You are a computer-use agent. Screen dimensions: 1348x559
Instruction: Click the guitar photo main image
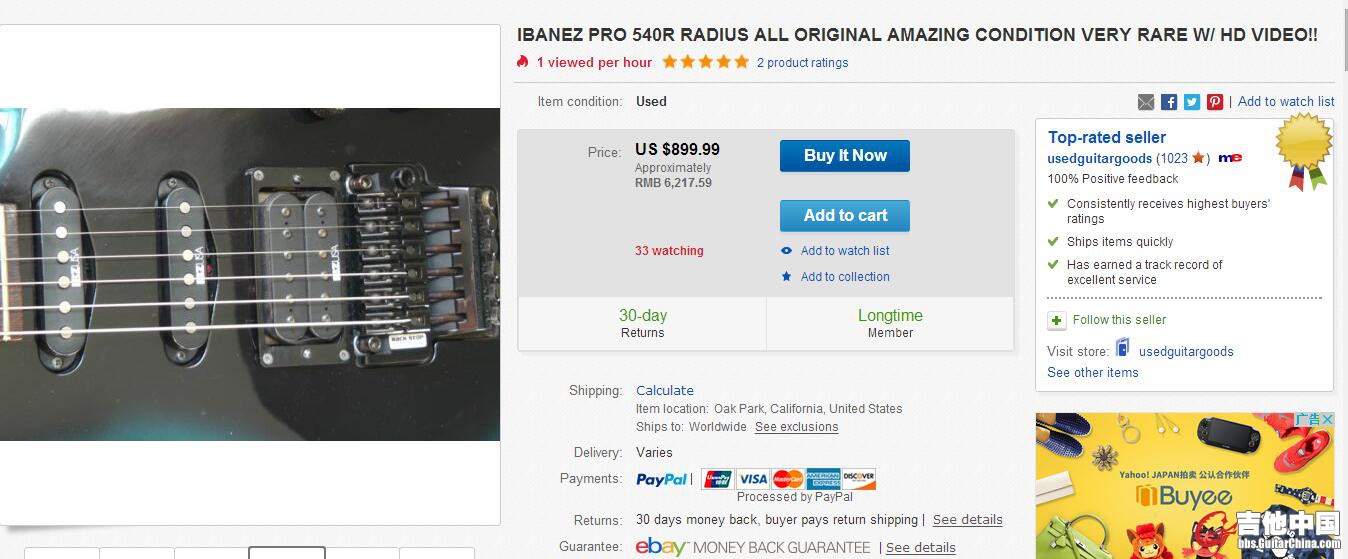point(250,275)
